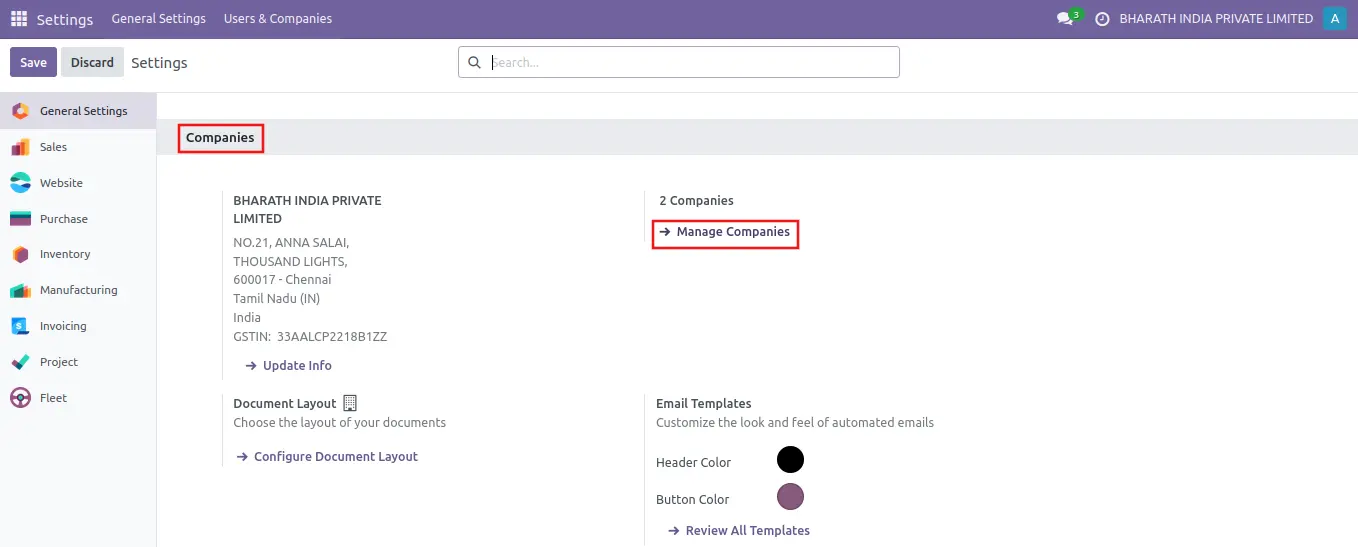The width and height of the screenshot is (1358, 547).
Task: Open the Manage Companies link
Action: 725,232
